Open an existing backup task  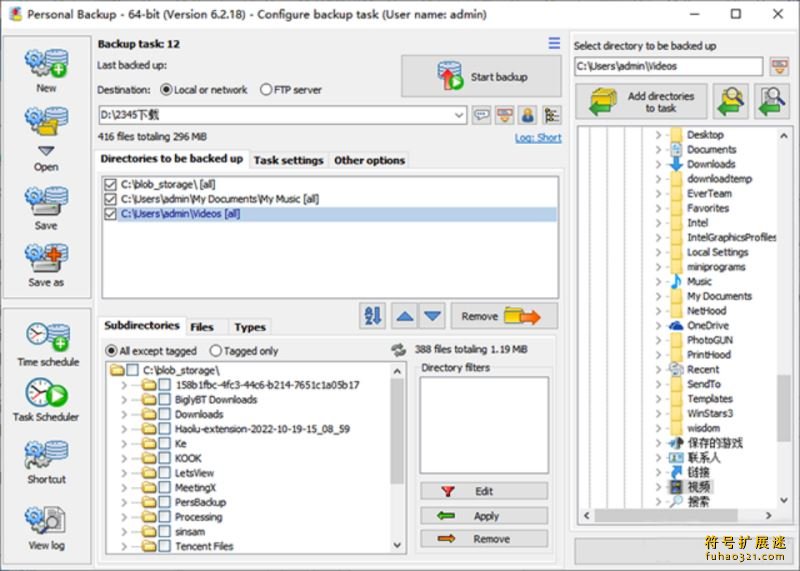click(46, 121)
